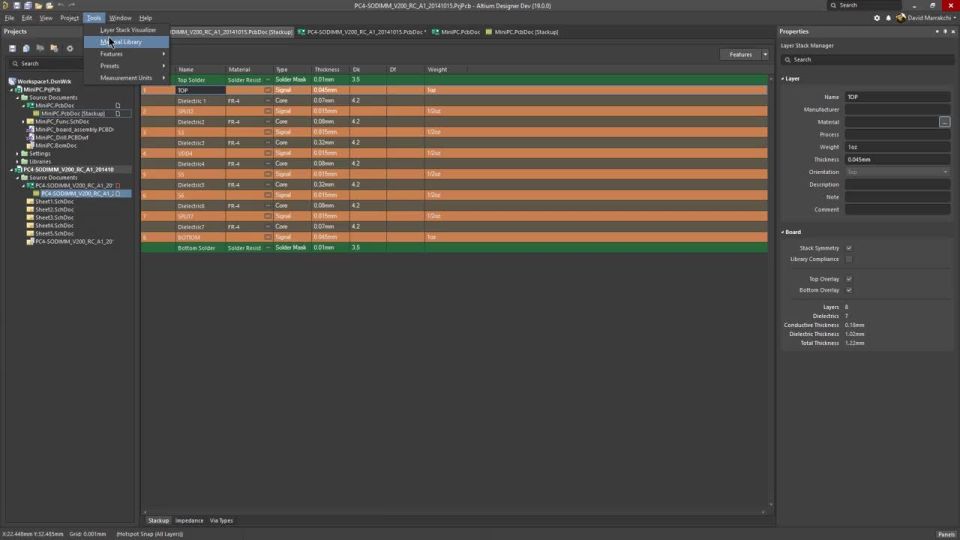Click the Properties panel search box
Image resolution: width=960 pixels, height=540 pixels.
tap(868, 59)
